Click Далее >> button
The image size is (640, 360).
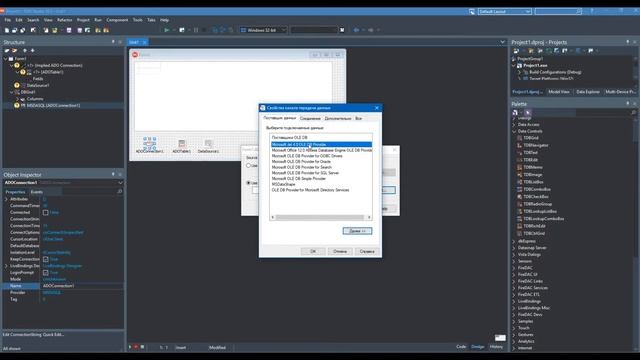pyautogui.click(x=357, y=231)
